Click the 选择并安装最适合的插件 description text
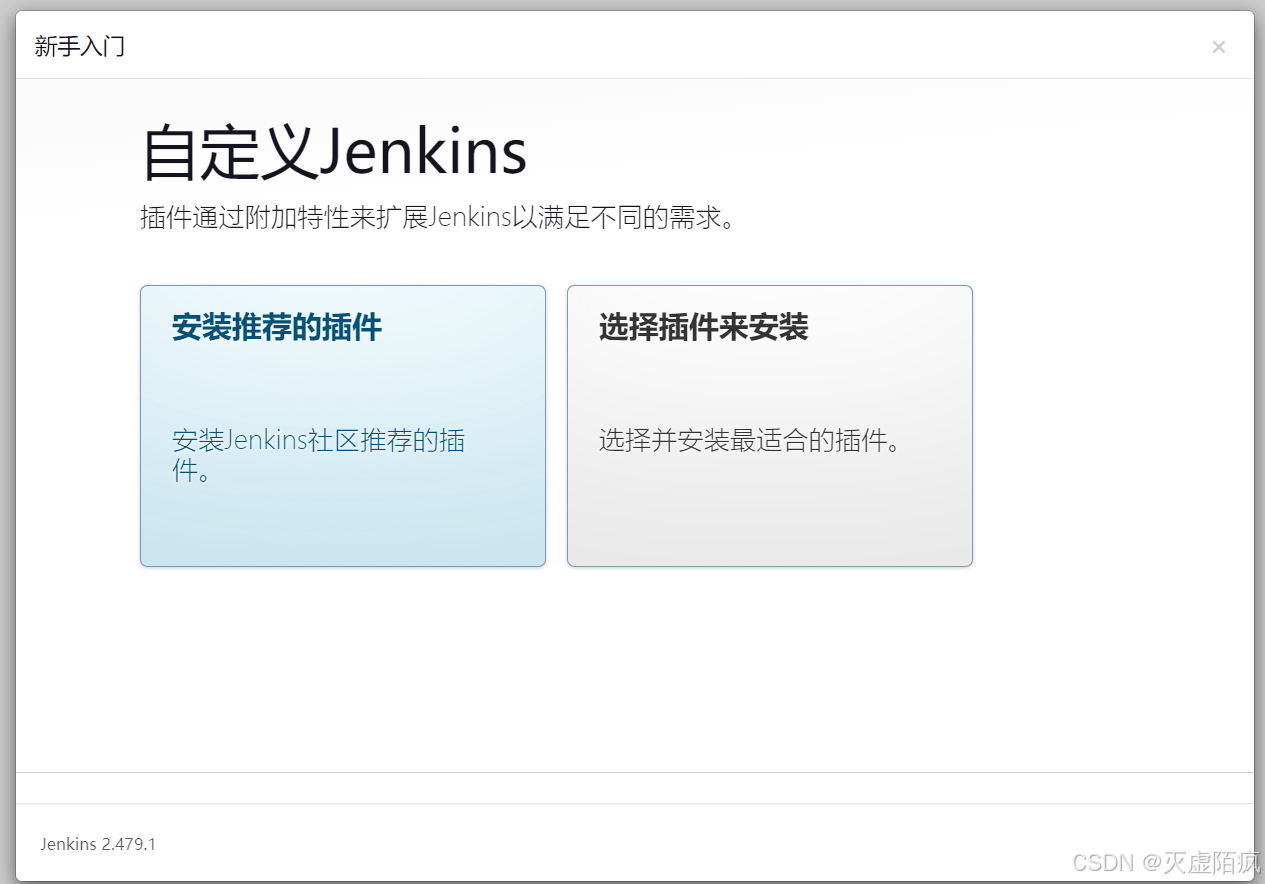The width and height of the screenshot is (1265, 884). pos(750,440)
